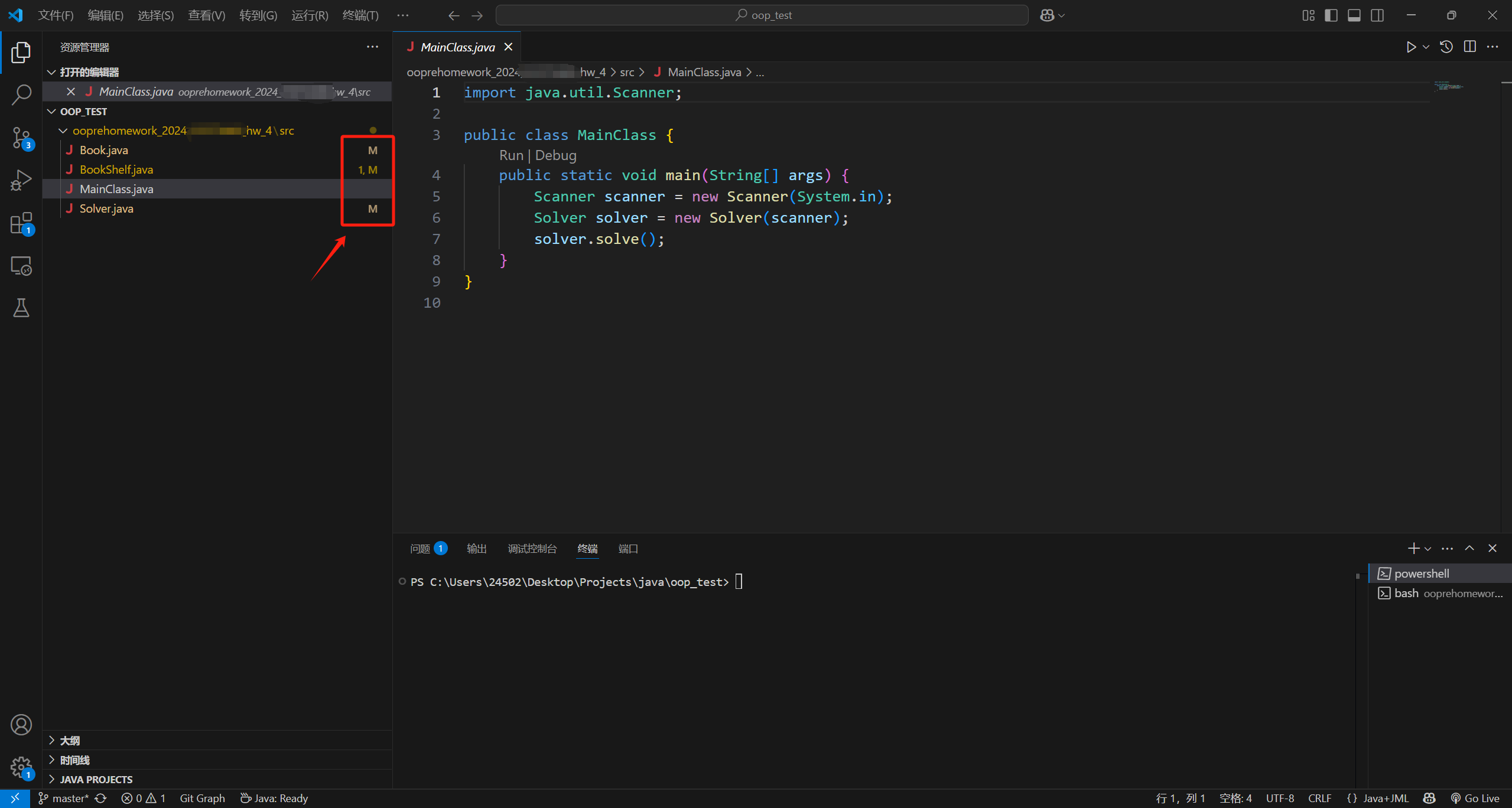
Task: Open the Testing flask icon view
Action: 21,308
